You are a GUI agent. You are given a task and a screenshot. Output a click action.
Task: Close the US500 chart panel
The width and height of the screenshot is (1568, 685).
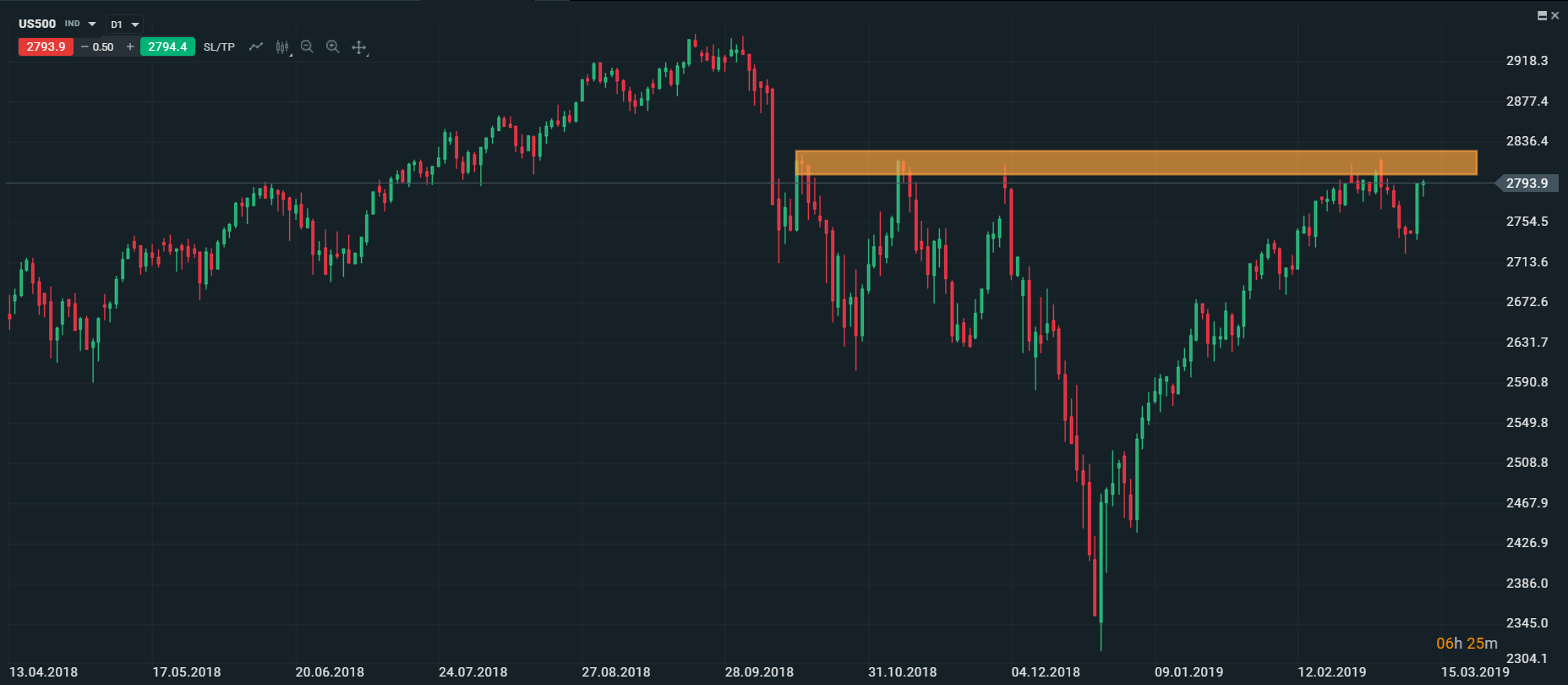1555,15
